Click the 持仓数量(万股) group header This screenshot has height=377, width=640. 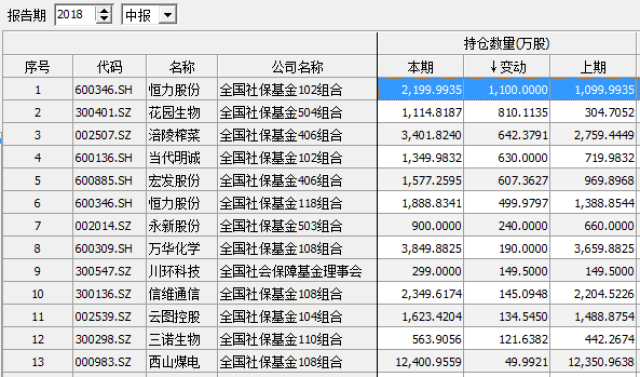pos(507,43)
